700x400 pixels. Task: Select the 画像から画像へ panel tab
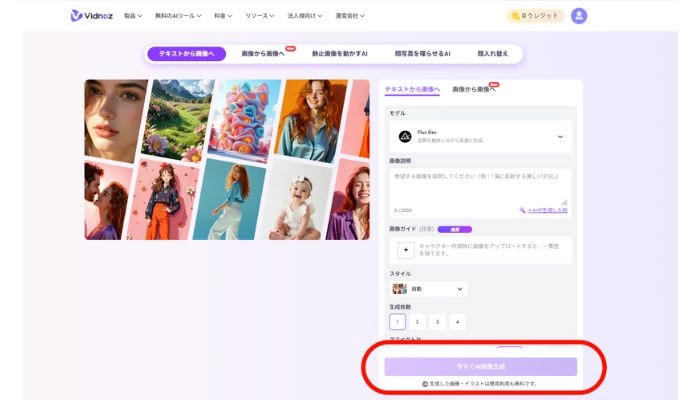[474, 90]
